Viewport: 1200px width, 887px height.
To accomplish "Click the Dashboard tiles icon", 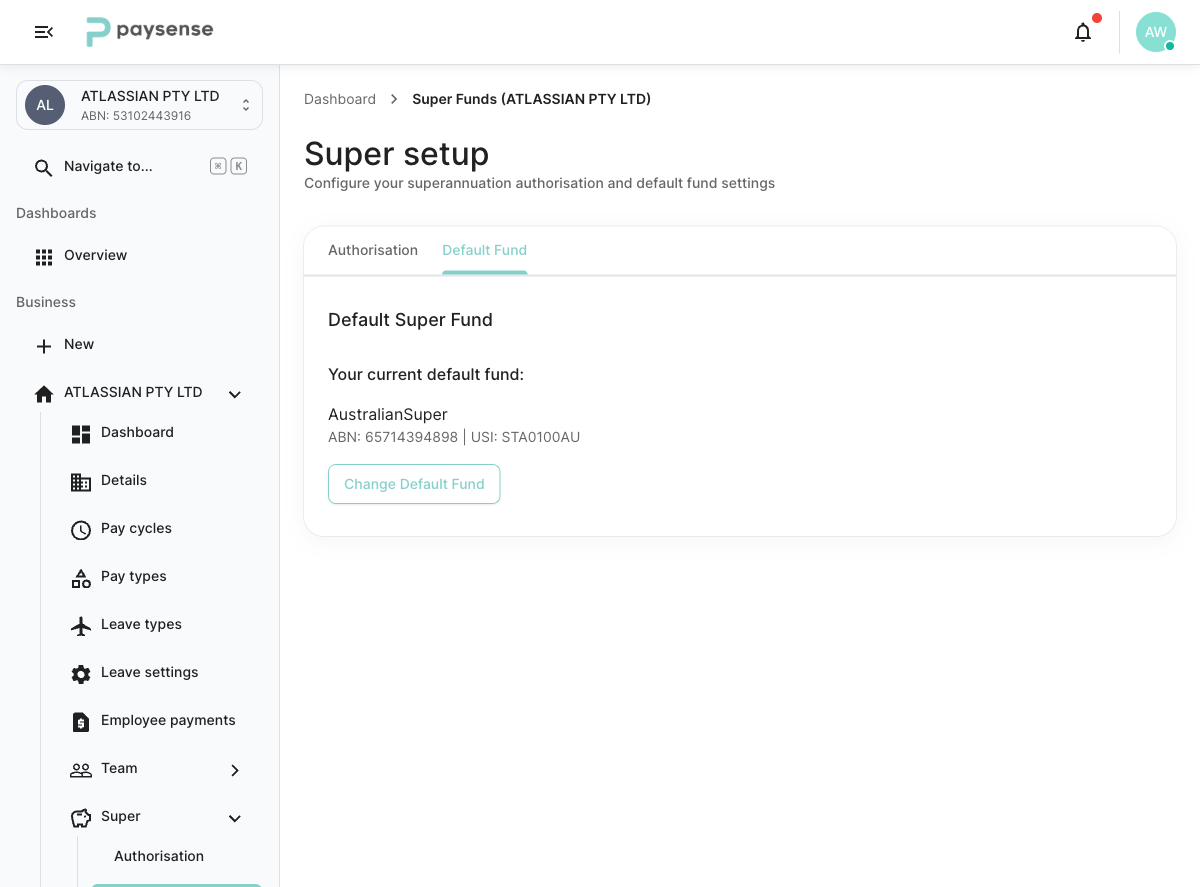I will 81,434.
